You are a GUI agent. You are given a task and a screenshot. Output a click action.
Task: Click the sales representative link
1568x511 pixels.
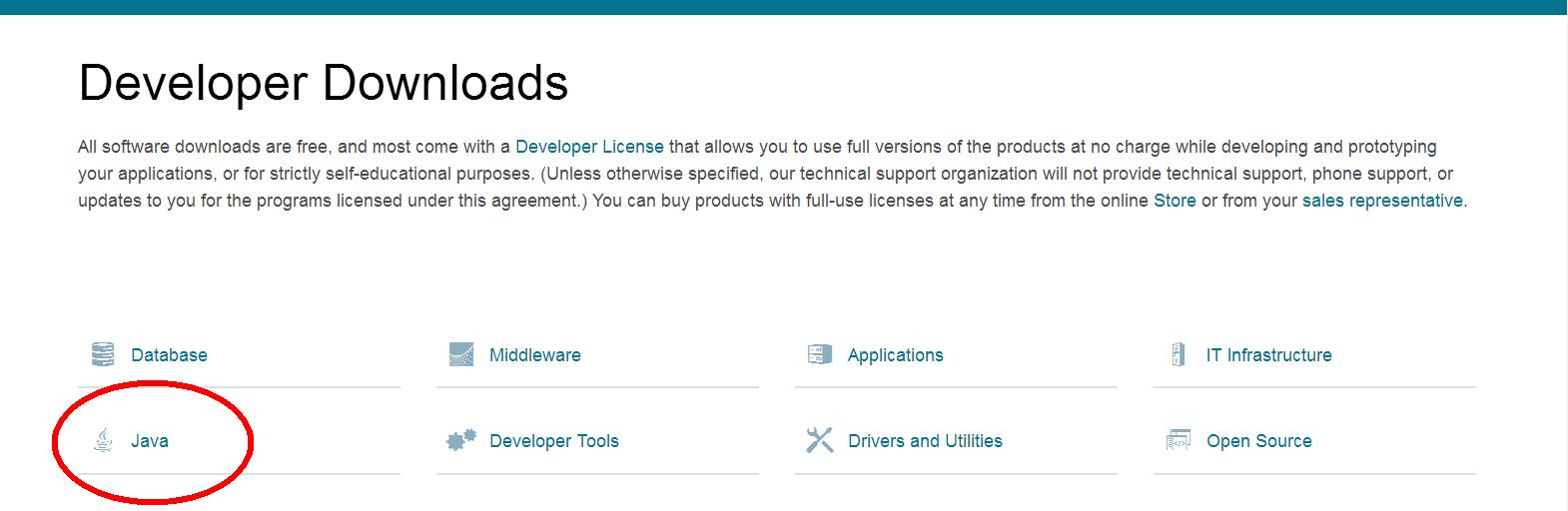point(1382,201)
